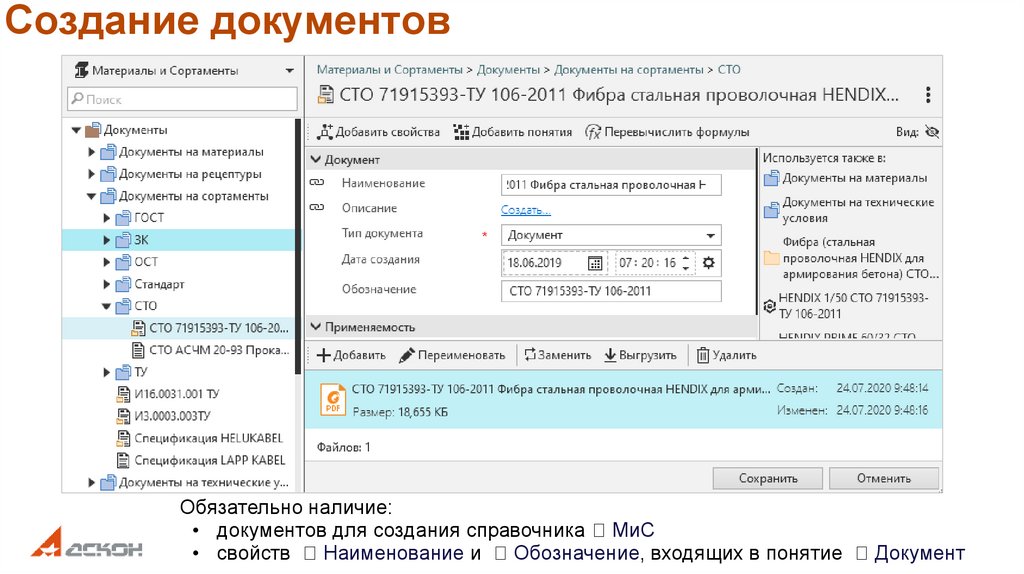The image size is (1024, 574).
Task: Expand Документы на технические у... node
Action: (91, 483)
